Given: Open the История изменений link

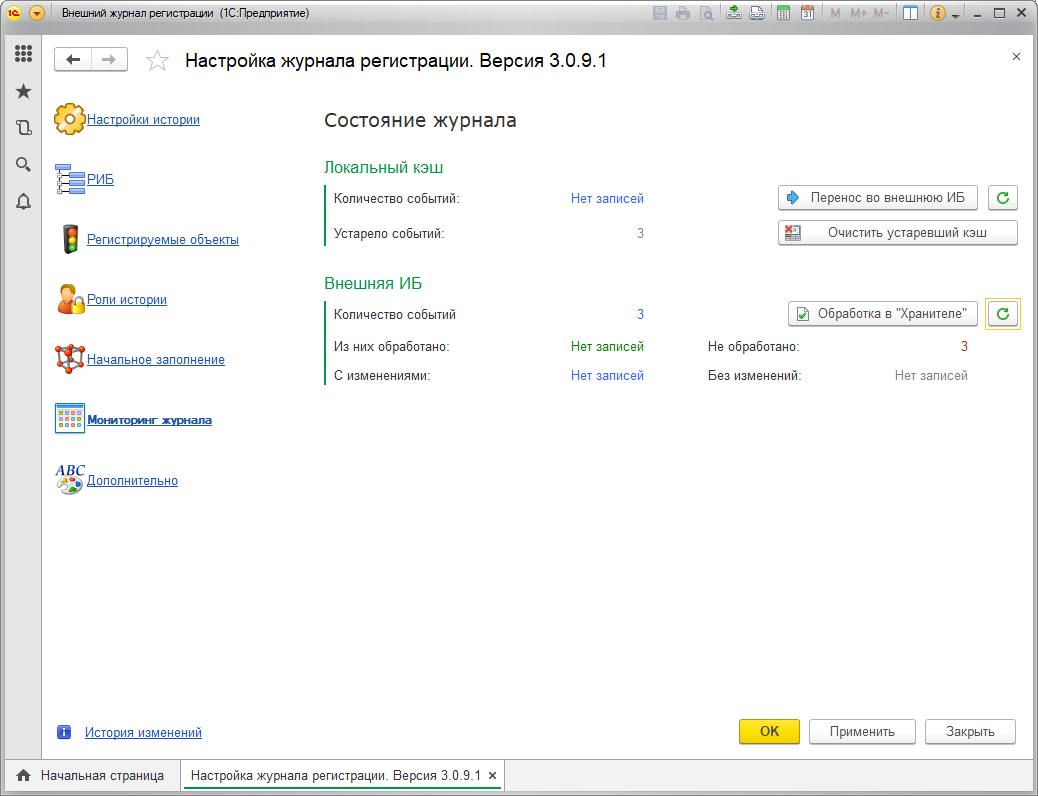Looking at the screenshot, I should click(143, 733).
